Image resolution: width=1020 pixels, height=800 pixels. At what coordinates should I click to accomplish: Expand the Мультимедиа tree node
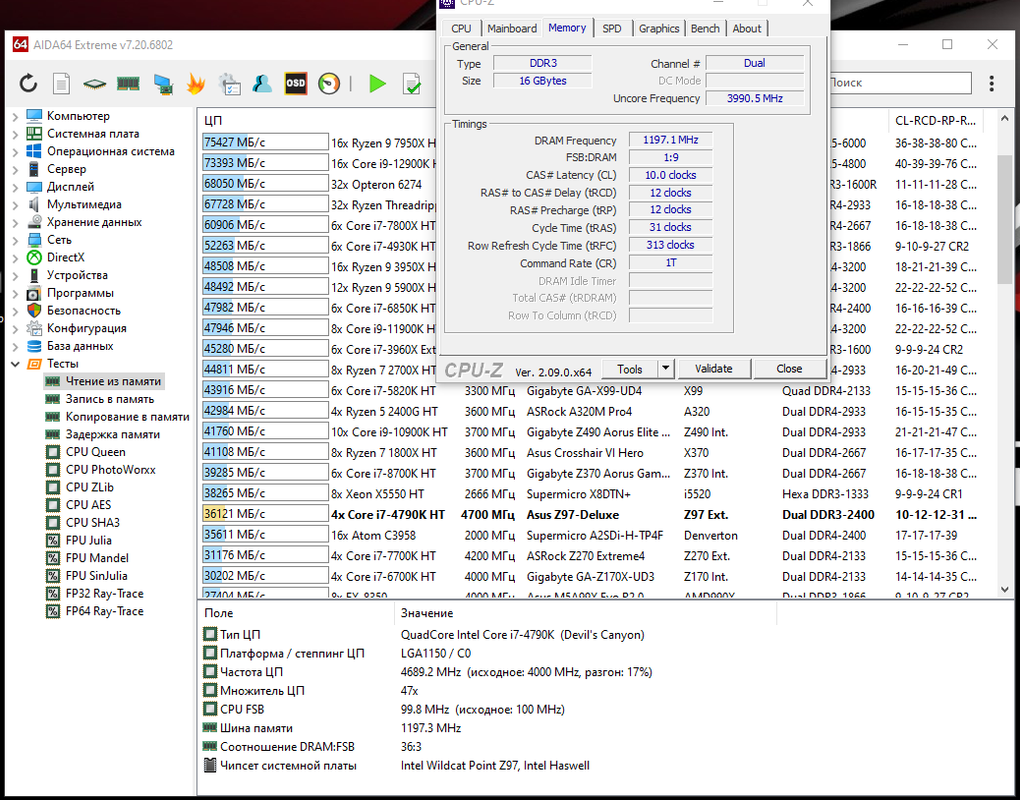point(16,204)
